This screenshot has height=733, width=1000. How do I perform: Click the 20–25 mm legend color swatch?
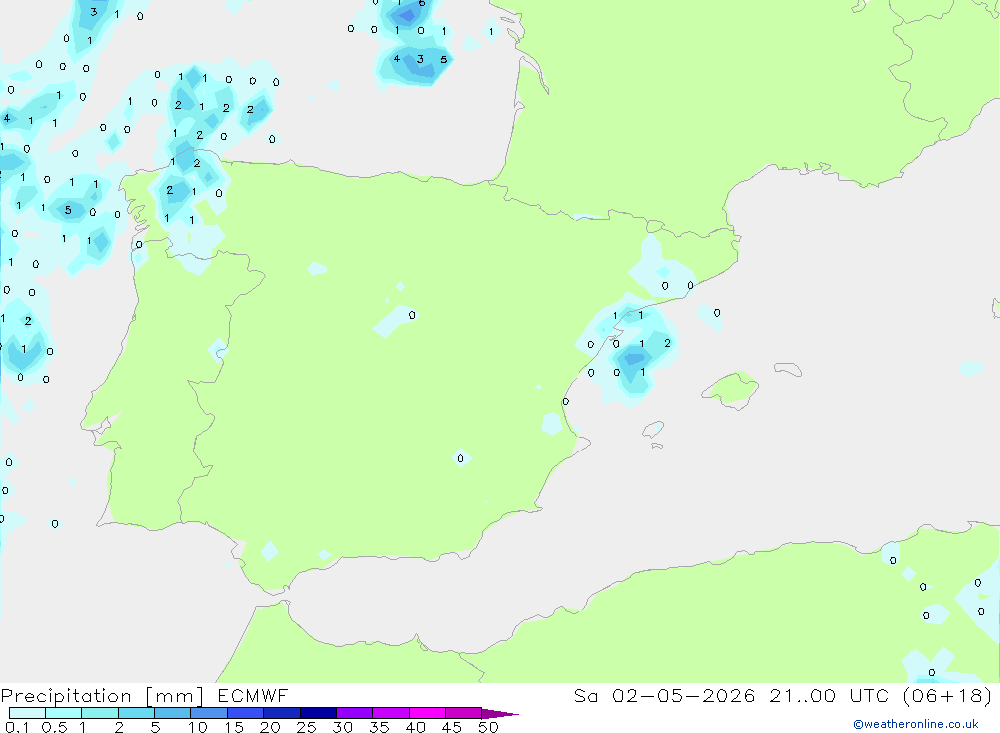tap(282, 713)
